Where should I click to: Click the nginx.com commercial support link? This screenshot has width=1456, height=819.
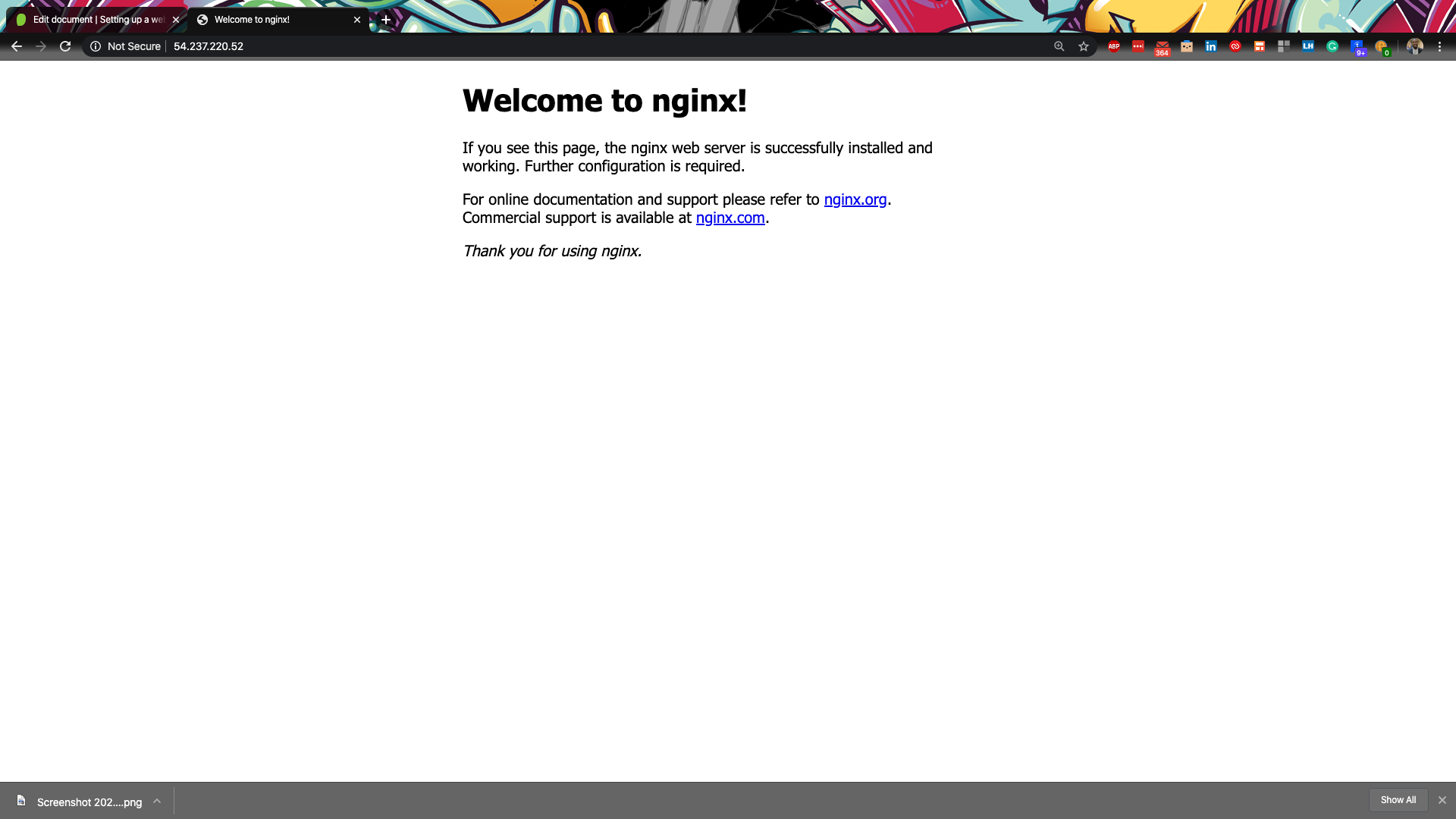[730, 217]
